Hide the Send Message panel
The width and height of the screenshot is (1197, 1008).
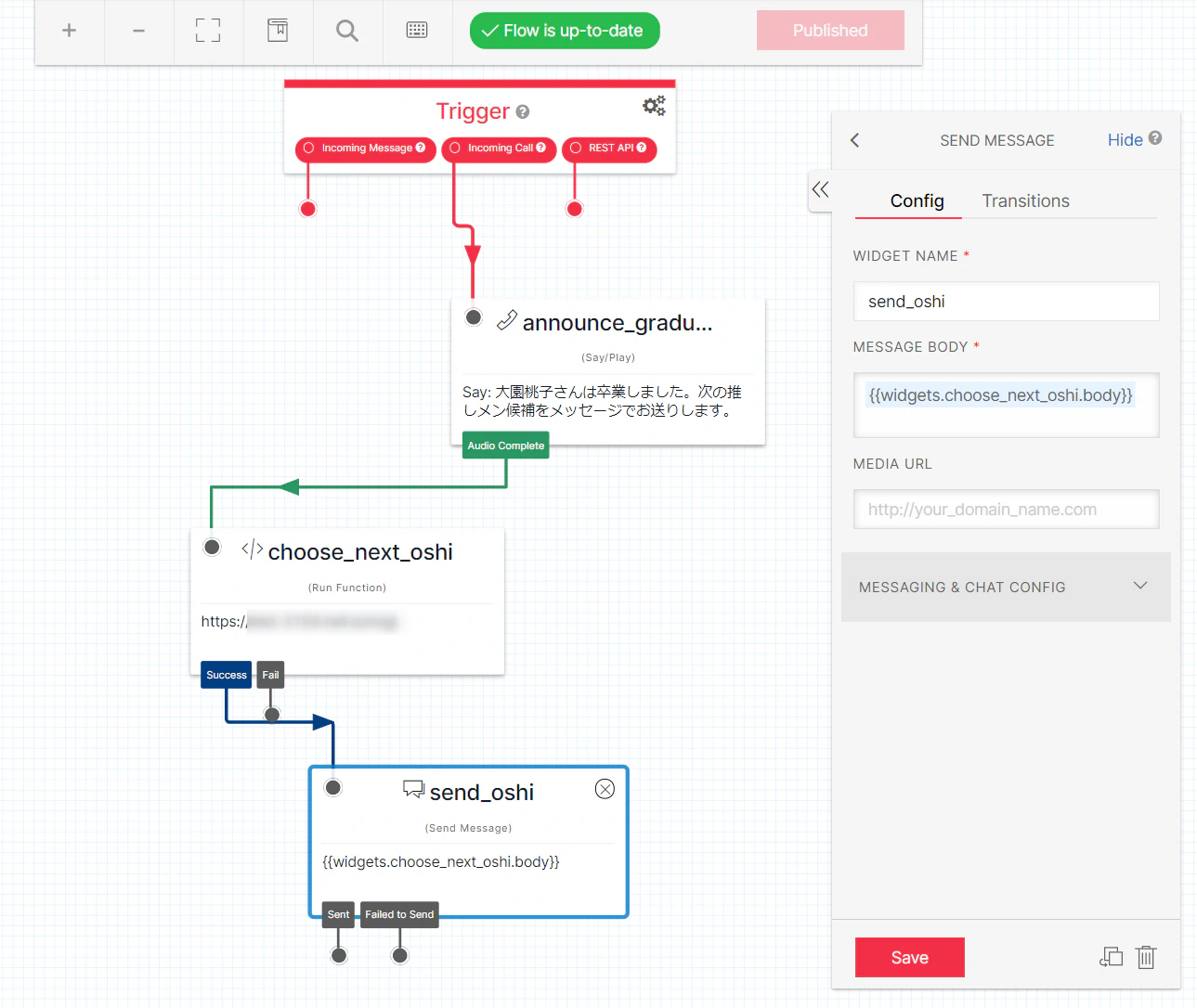1125,140
